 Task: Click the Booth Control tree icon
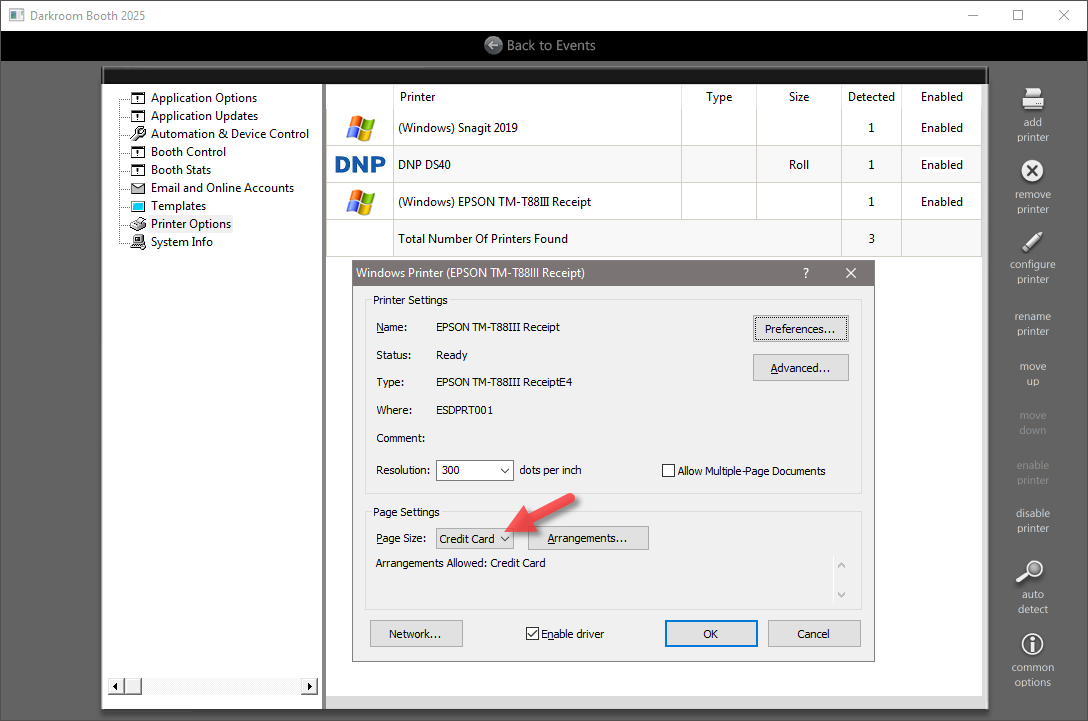(138, 152)
